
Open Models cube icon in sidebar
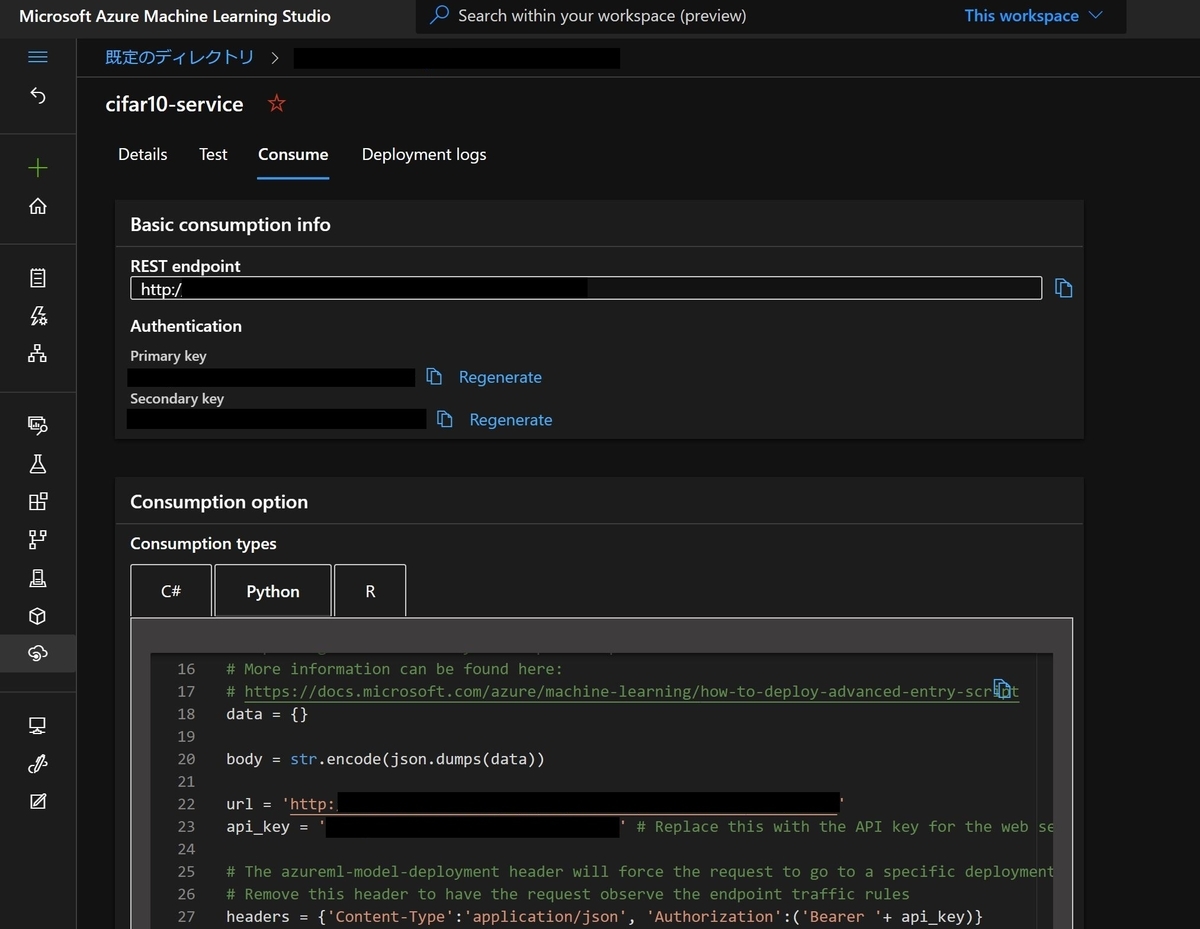point(37,616)
